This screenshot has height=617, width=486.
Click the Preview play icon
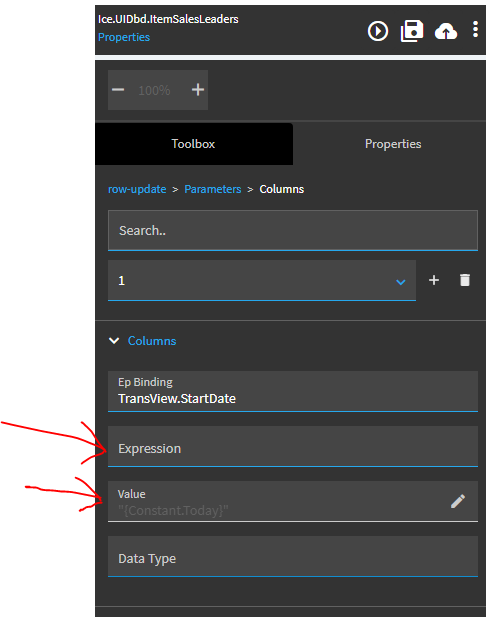click(378, 31)
